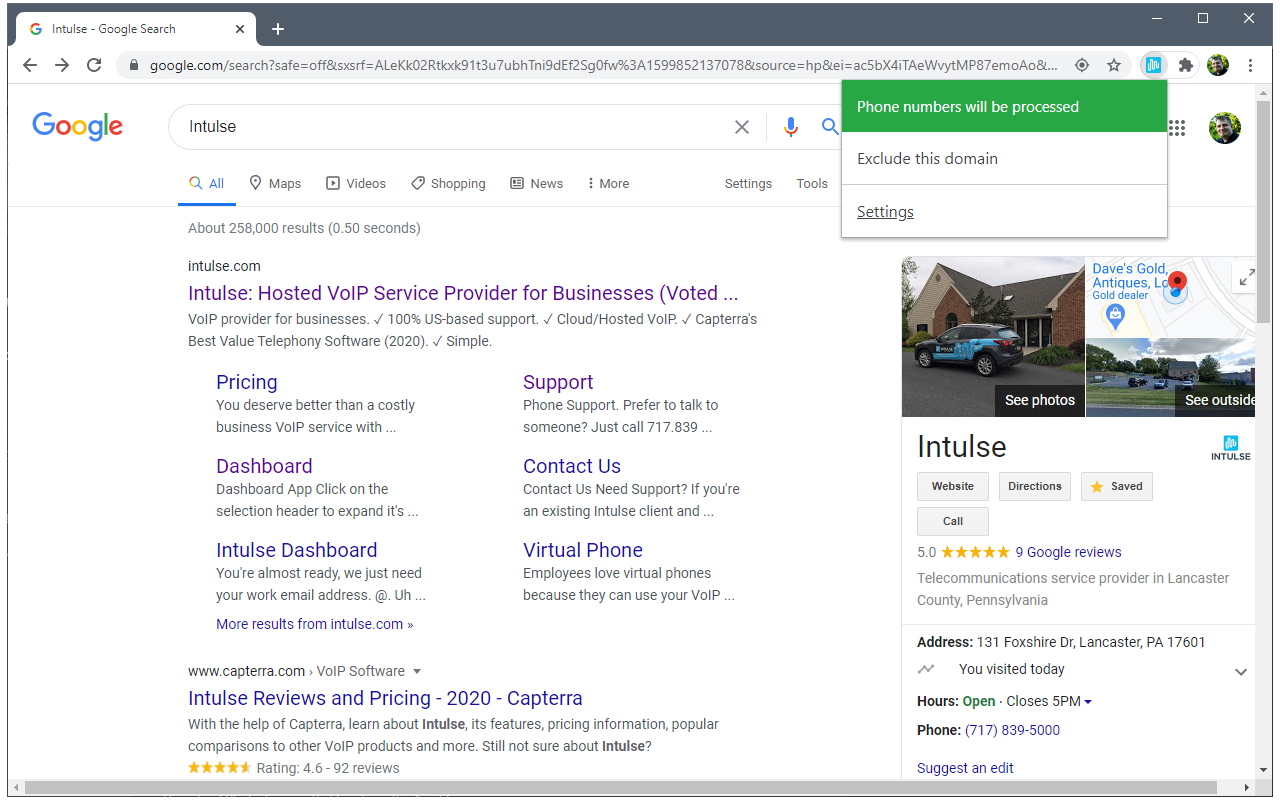Click More results from intulse.com
1280x800 pixels.
[x=314, y=624]
